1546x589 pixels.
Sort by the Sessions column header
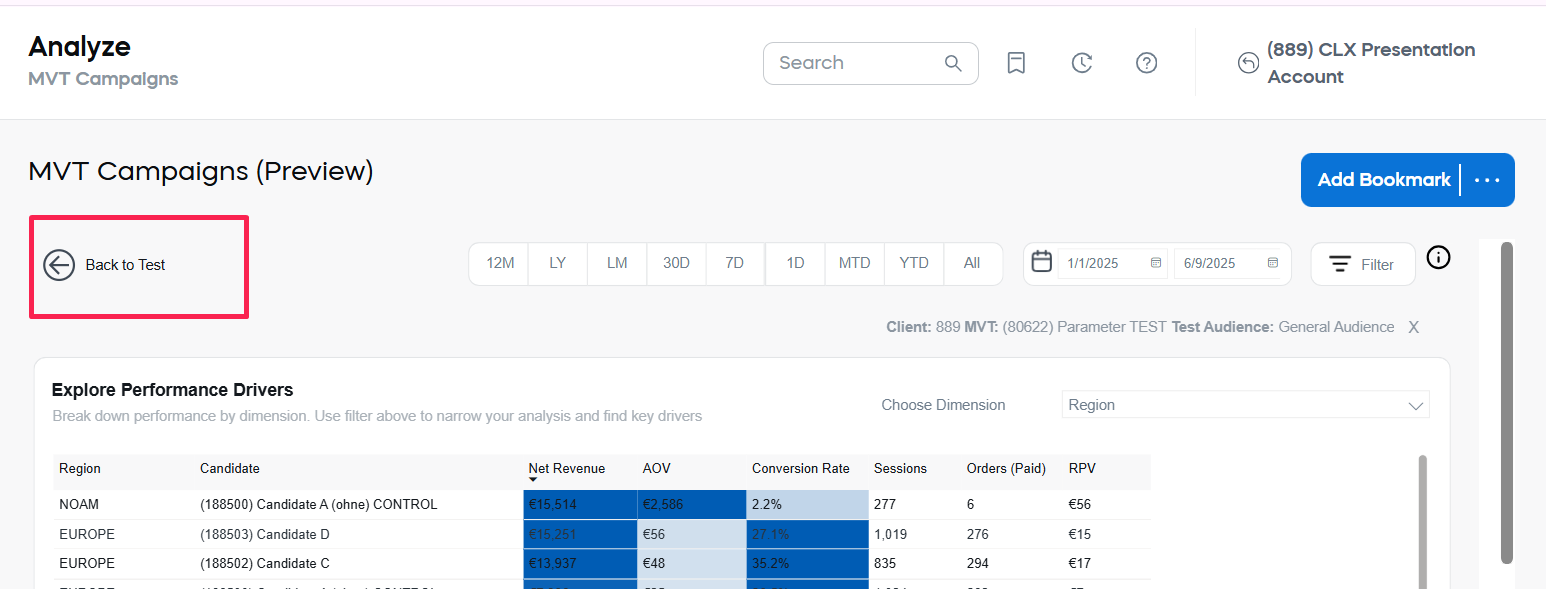pyautogui.click(x=900, y=468)
